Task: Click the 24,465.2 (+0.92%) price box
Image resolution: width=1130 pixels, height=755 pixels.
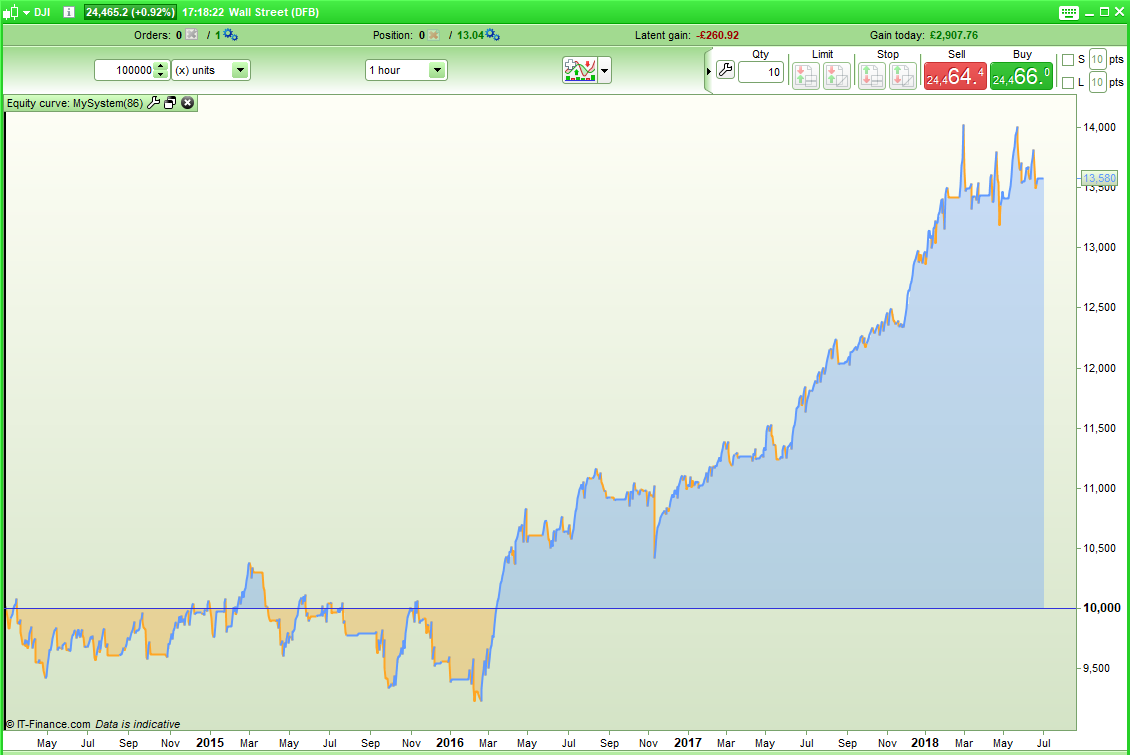Action: [x=130, y=12]
